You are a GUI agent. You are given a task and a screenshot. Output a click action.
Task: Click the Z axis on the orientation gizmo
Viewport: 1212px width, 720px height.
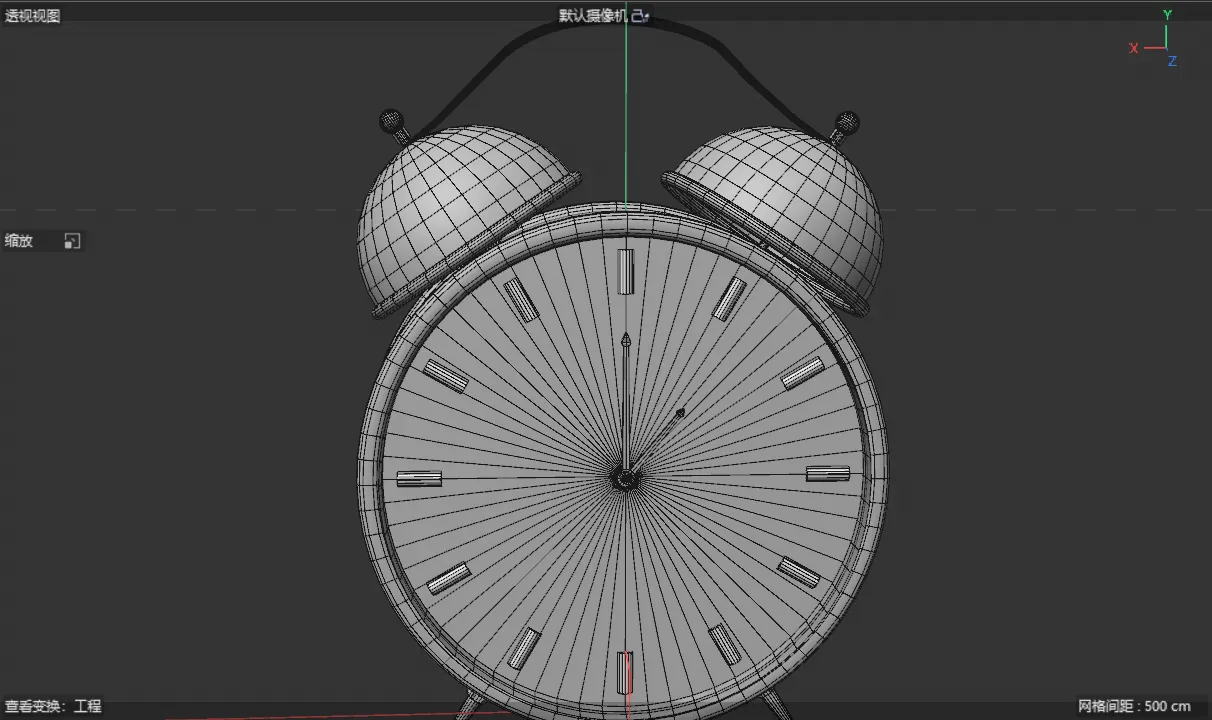pyautogui.click(x=1172, y=61)
